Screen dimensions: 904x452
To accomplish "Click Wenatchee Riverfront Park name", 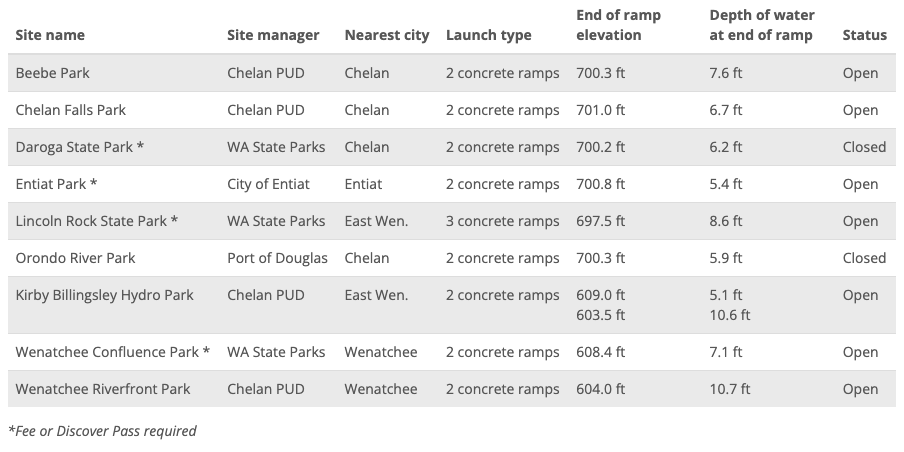I will point(103,389).
